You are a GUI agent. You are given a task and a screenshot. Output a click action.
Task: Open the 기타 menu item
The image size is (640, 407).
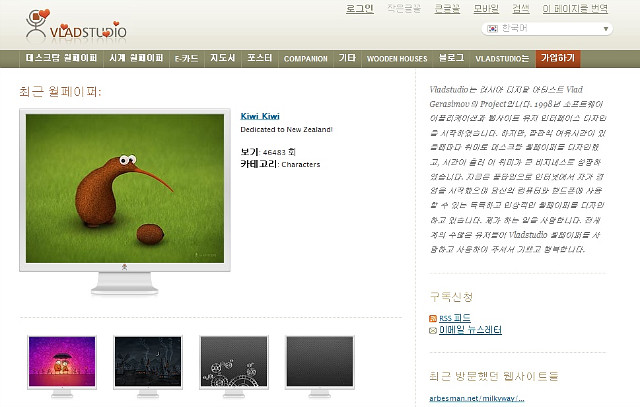(x=347, y=58)
